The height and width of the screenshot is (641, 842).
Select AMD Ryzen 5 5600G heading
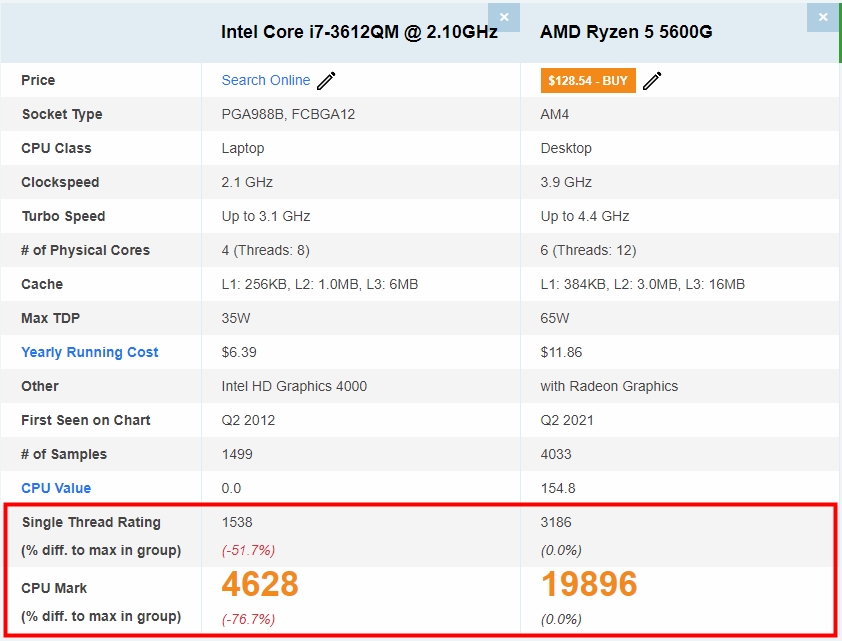tap(626, 32)
